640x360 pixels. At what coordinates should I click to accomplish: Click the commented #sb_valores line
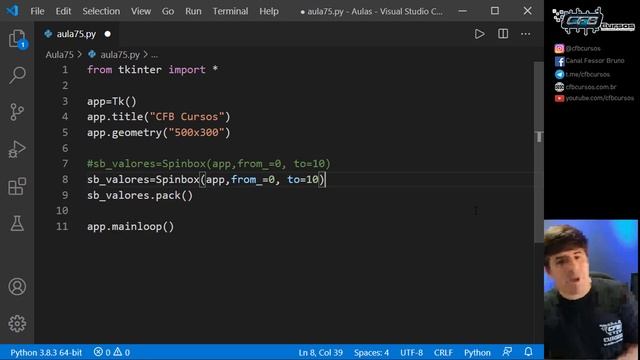(x=209, y=164)
